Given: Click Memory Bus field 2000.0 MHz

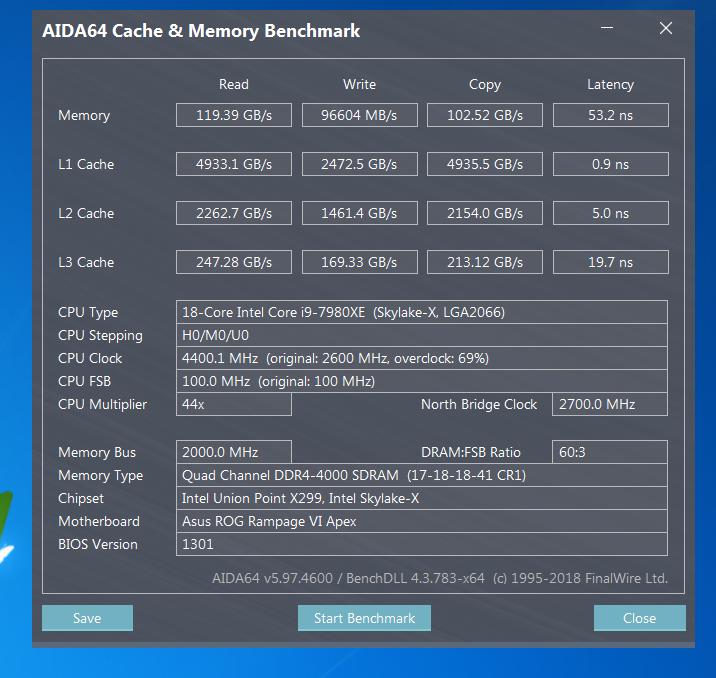Looking at the screenshot, I should tap(234, 452).
